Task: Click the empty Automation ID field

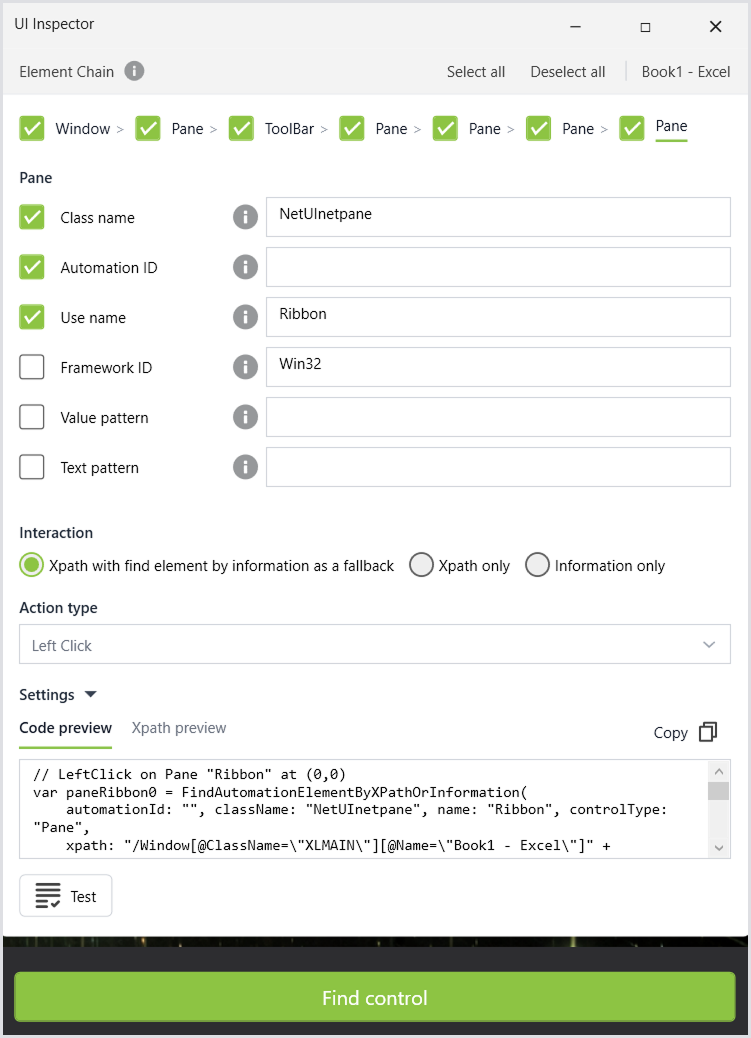Action: pyautogui.click(x=498, y=267)
